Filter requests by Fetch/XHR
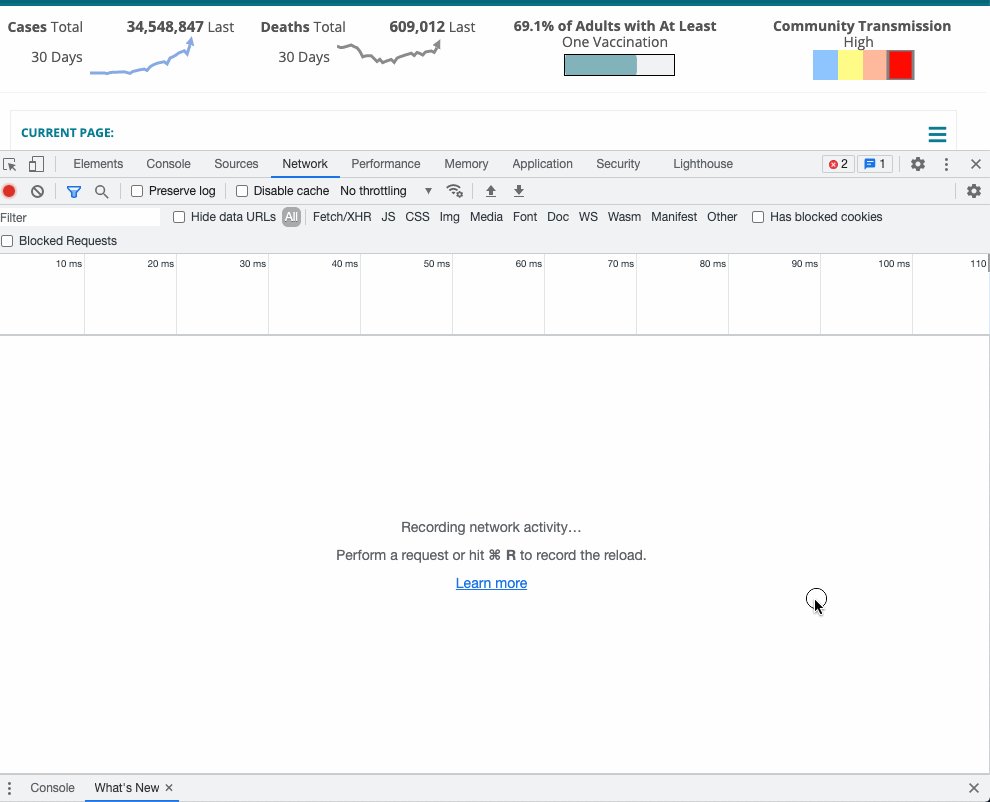This screenshot has height=802, width=990. pyautogui.click(x=342, y=217)
